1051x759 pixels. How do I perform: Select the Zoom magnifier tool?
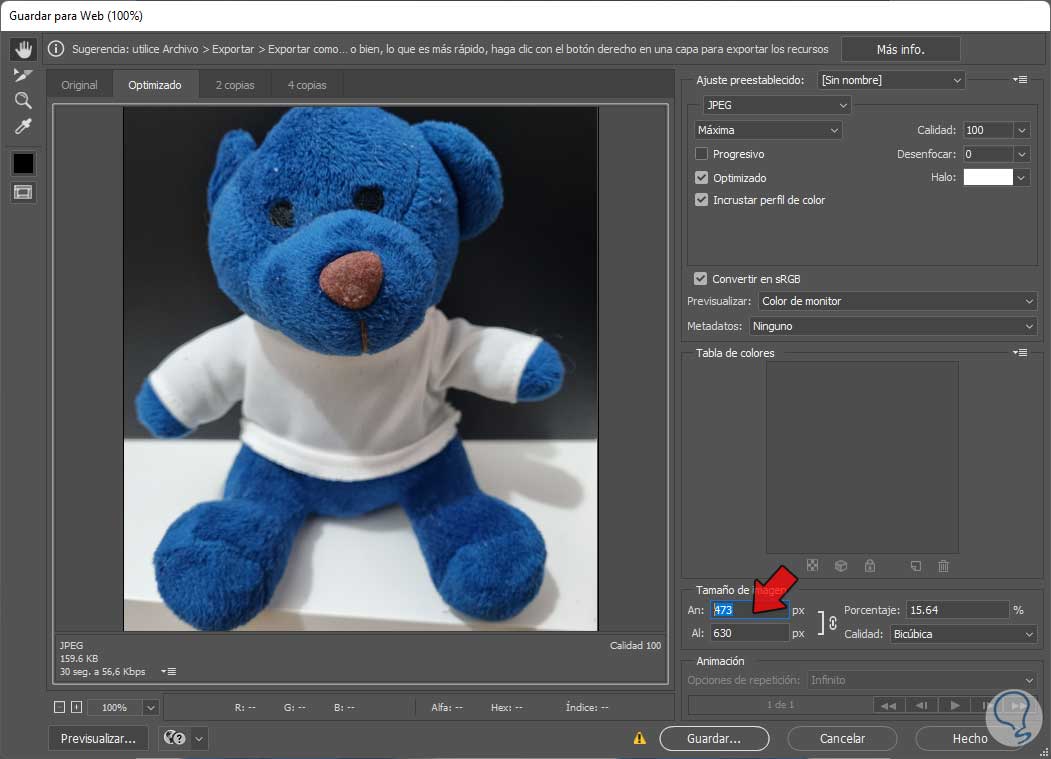[23, 100]
